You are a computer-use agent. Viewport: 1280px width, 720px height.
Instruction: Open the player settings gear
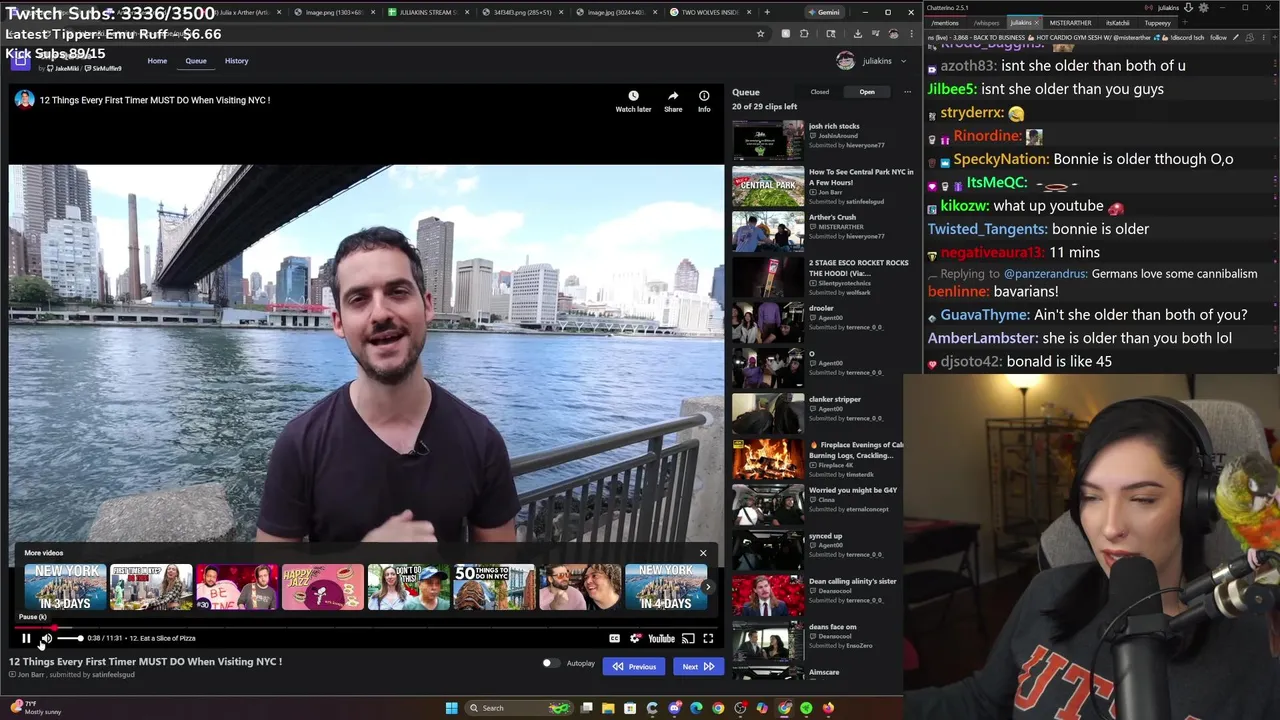coord(635,638)
